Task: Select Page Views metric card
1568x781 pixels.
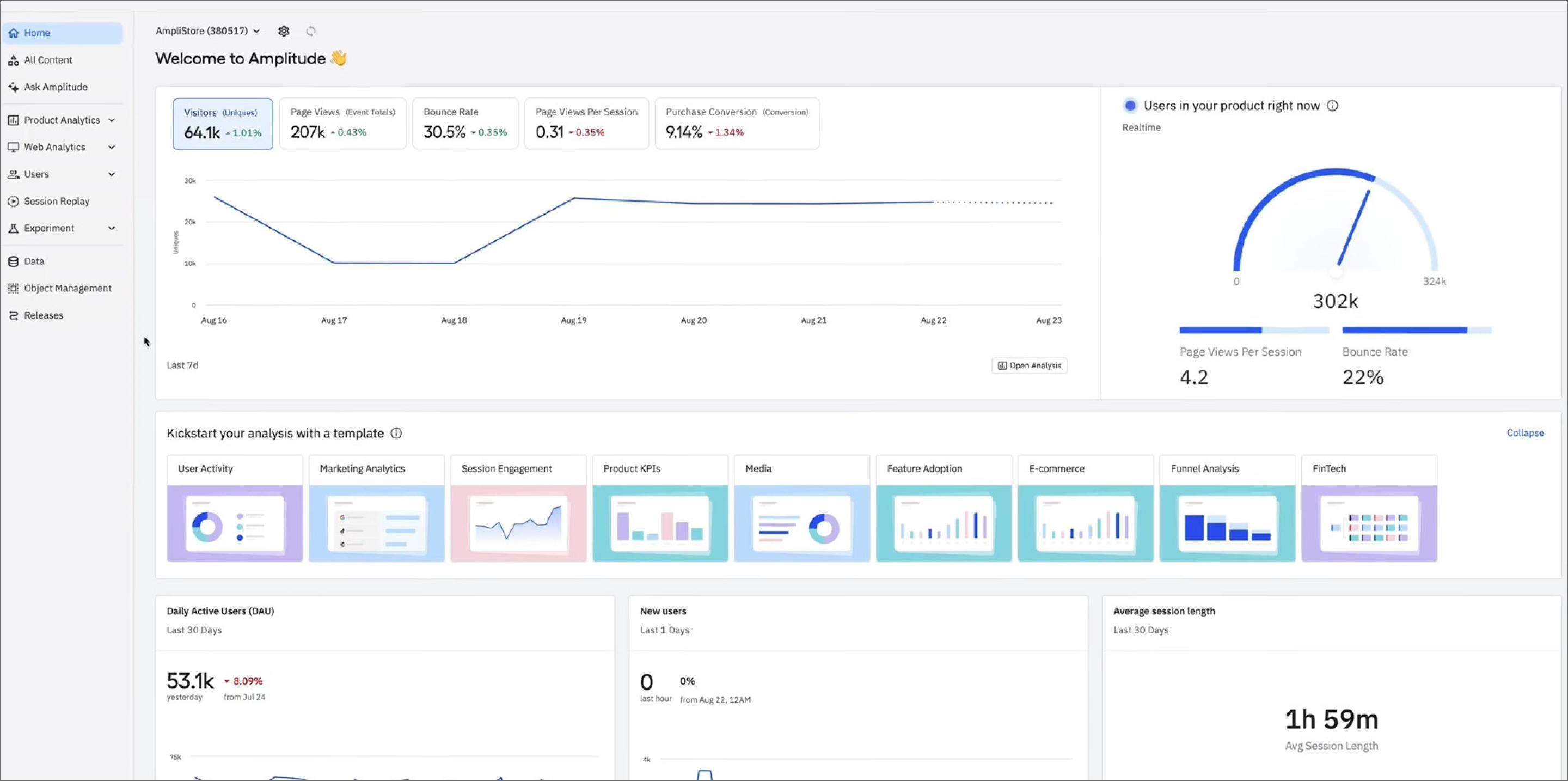Action: coord(342,124)
